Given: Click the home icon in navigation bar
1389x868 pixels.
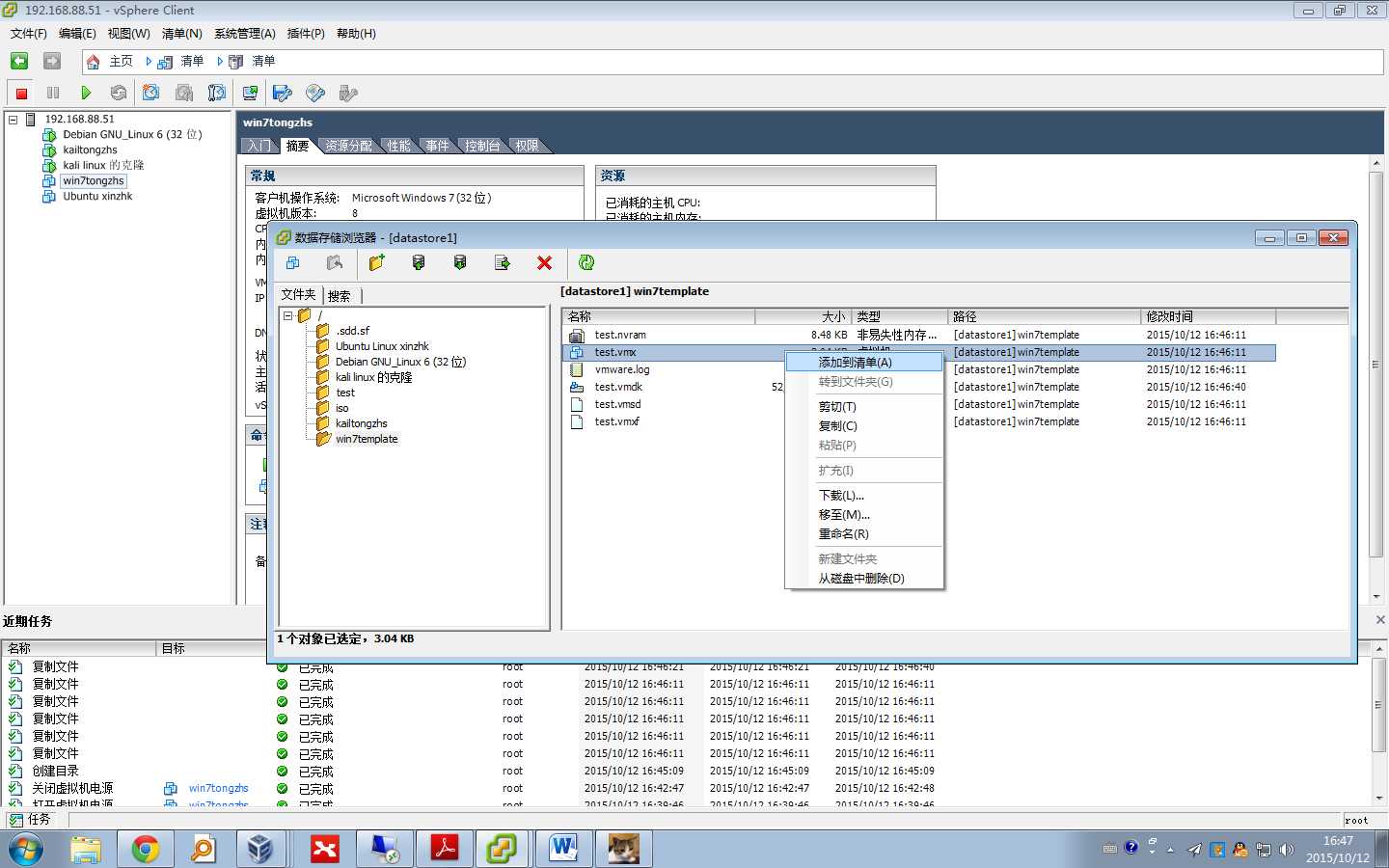Looking at the screenshot, I should (x=94, y=62).
